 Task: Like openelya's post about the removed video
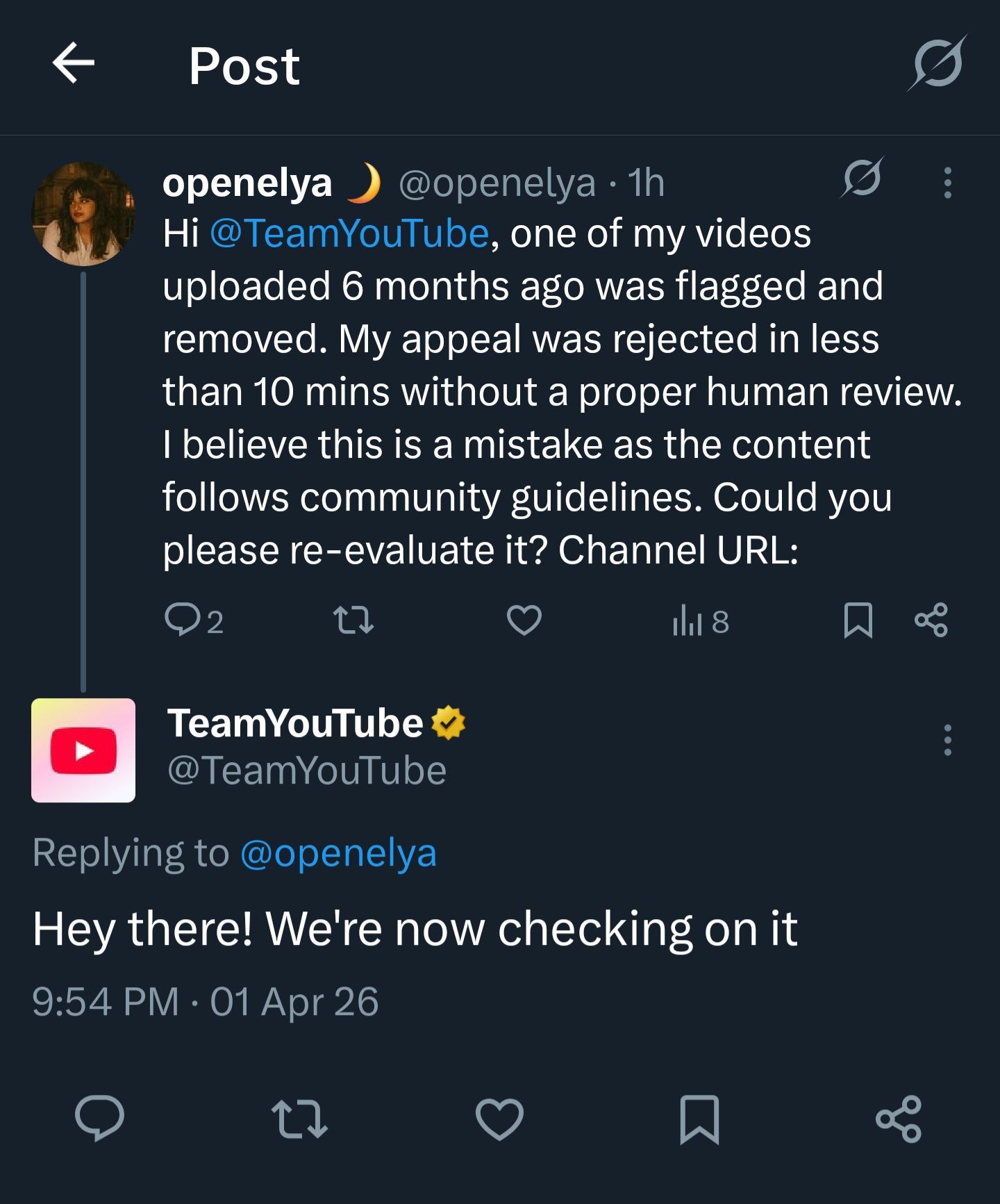point(524,620)
